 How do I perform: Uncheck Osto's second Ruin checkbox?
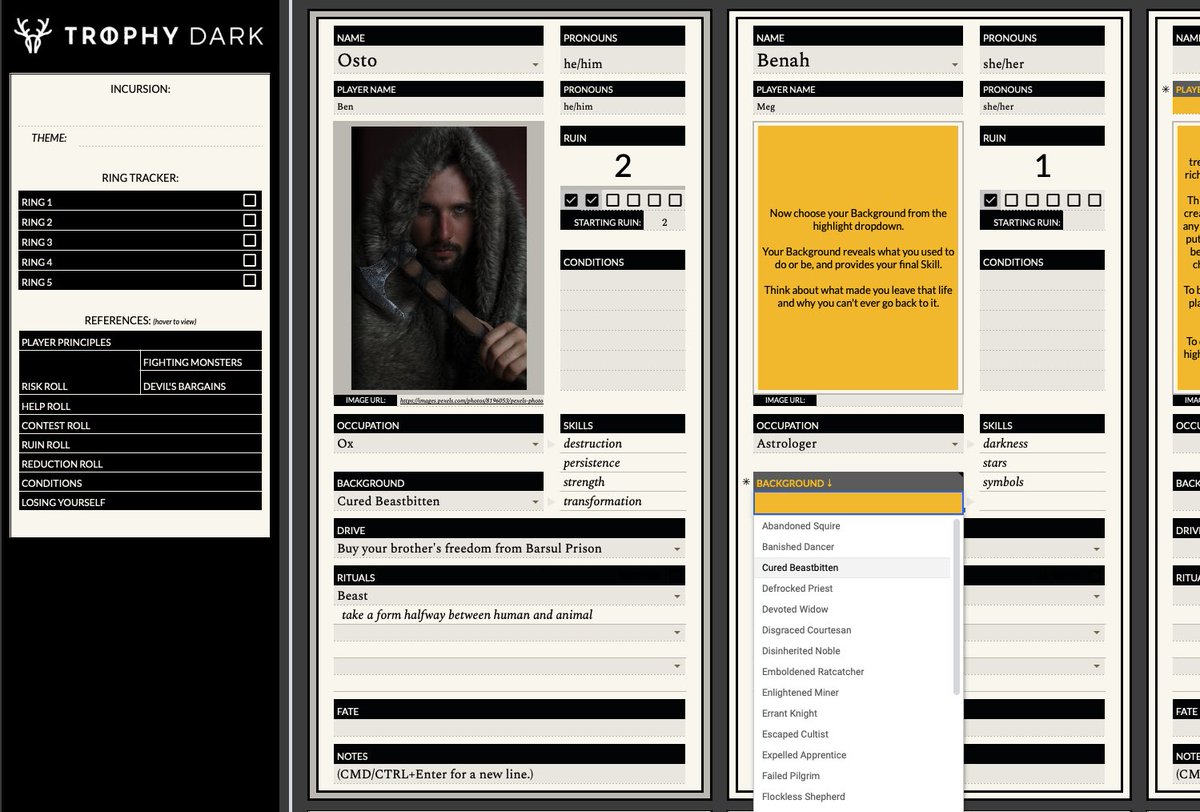[592, 200]
